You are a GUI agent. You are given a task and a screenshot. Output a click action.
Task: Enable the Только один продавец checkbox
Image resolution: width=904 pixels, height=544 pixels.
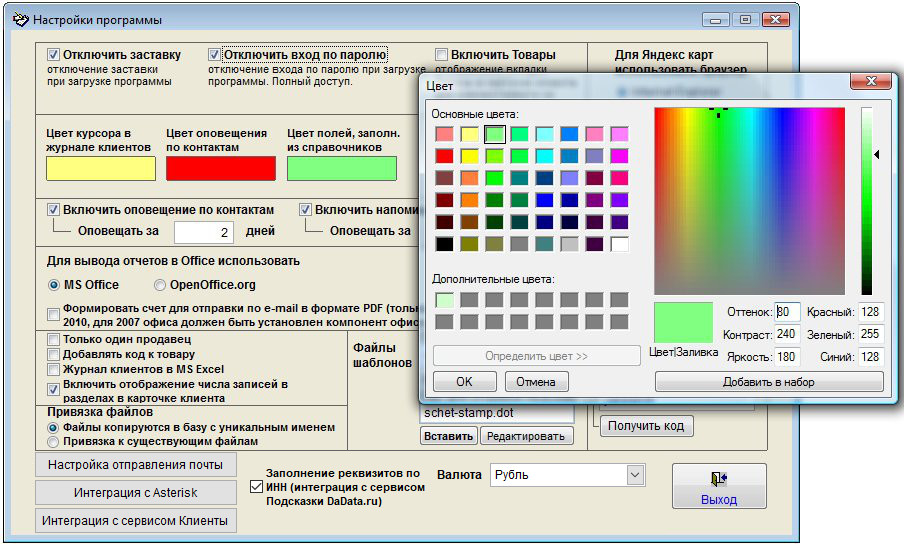point(54,340)
